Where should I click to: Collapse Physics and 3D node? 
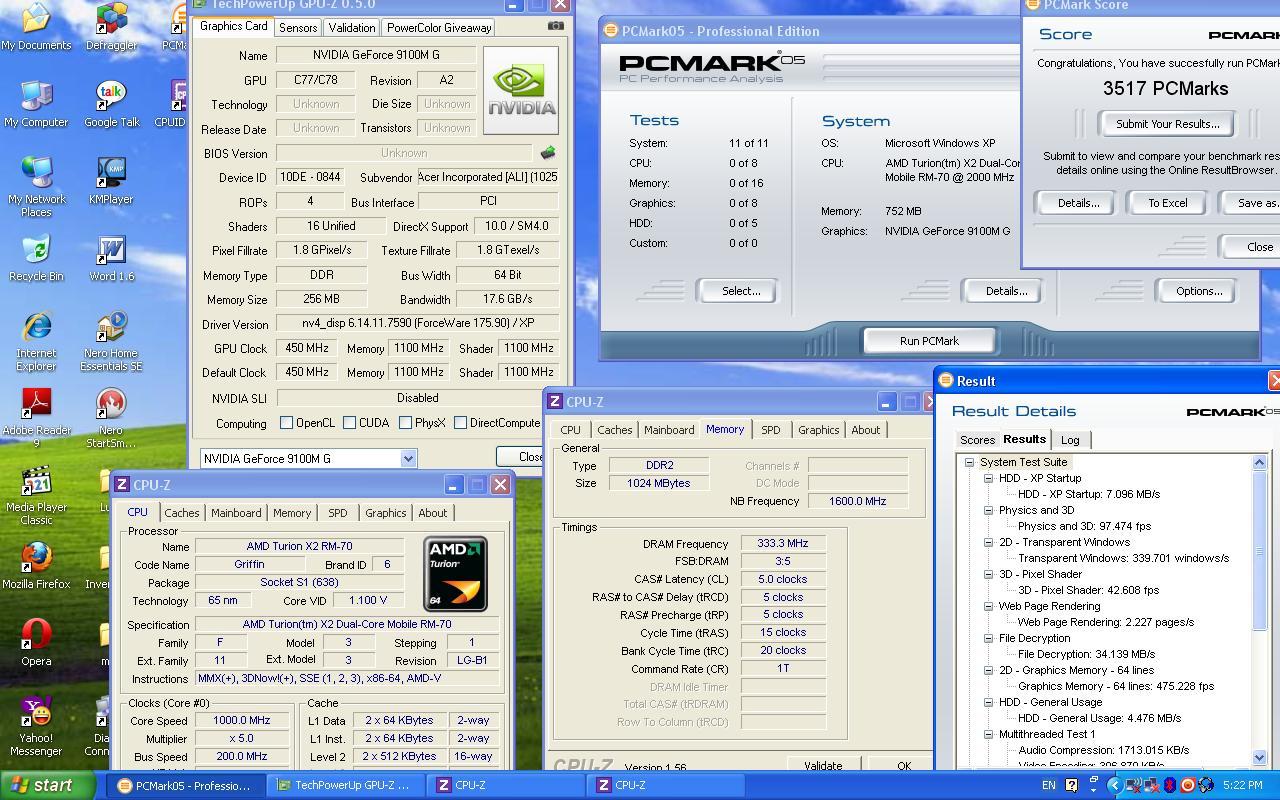click(988, 510)
